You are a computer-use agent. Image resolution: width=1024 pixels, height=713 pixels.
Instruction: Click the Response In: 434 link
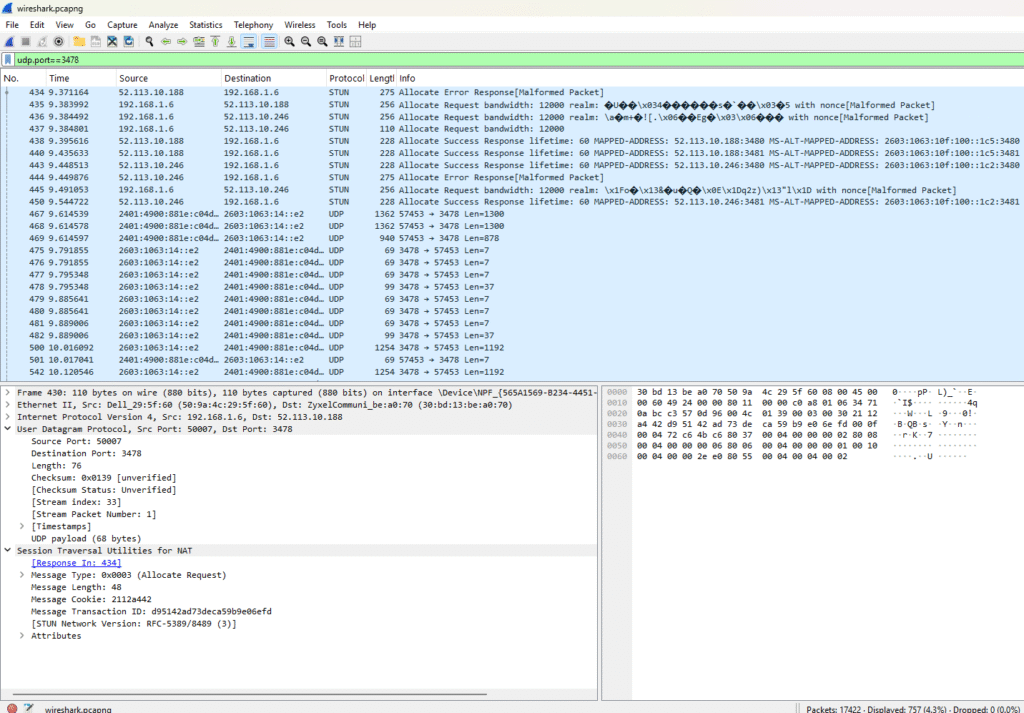[x=76, y=563]
